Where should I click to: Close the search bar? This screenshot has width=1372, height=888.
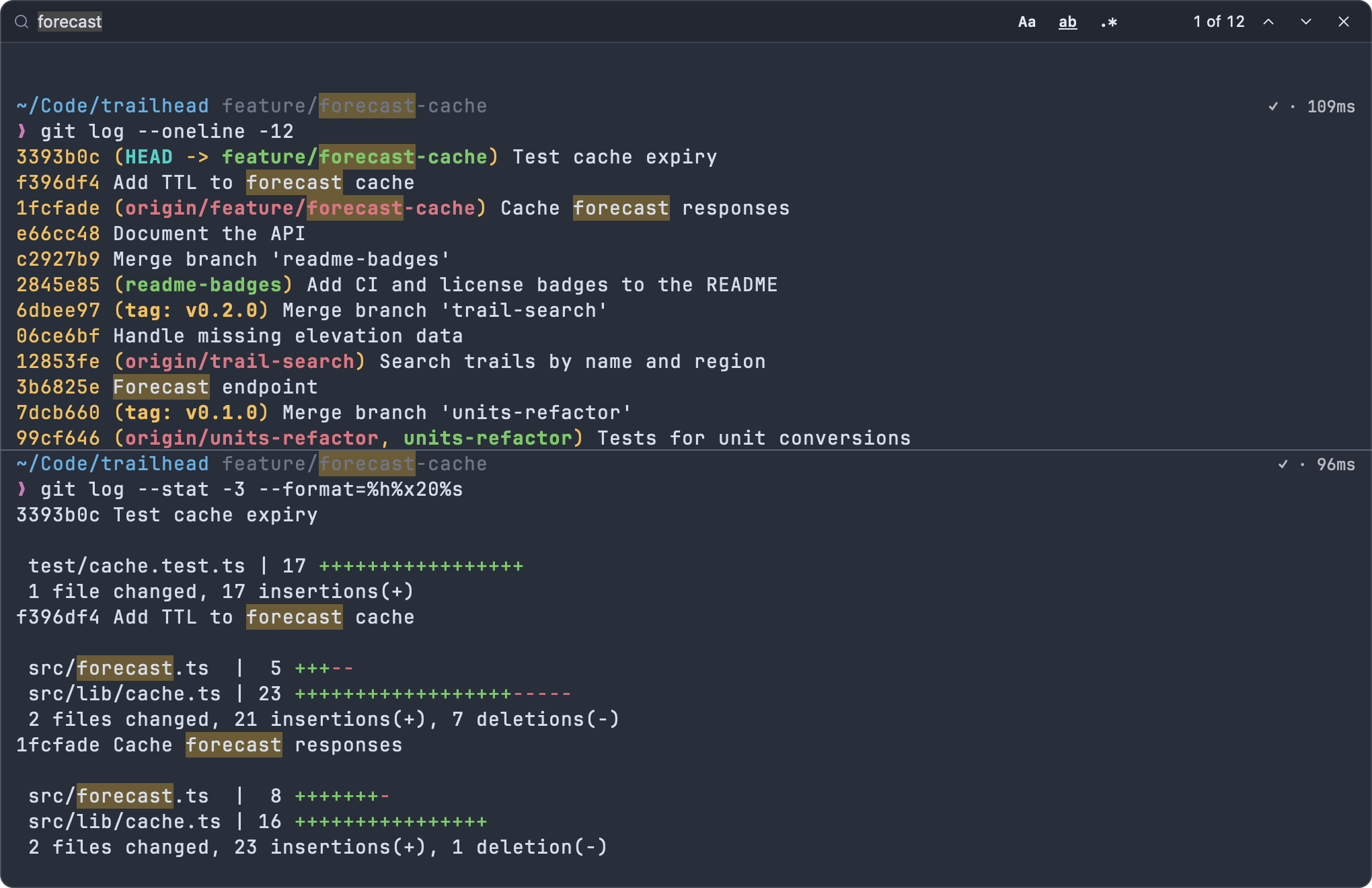tap(1344, 22)
